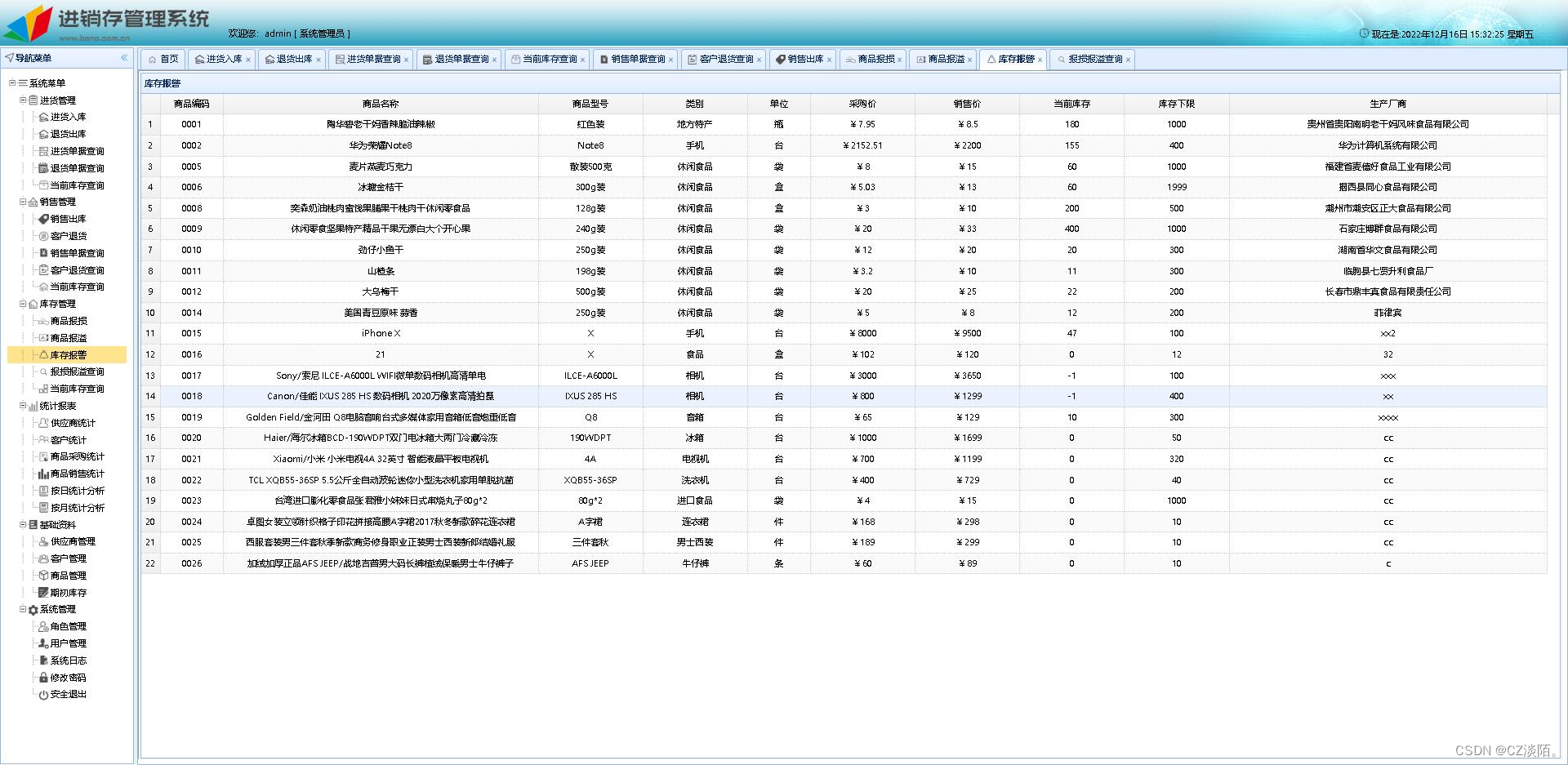
Task: Open 退货出库 in the navigation tree
Action: click(68, 135)
